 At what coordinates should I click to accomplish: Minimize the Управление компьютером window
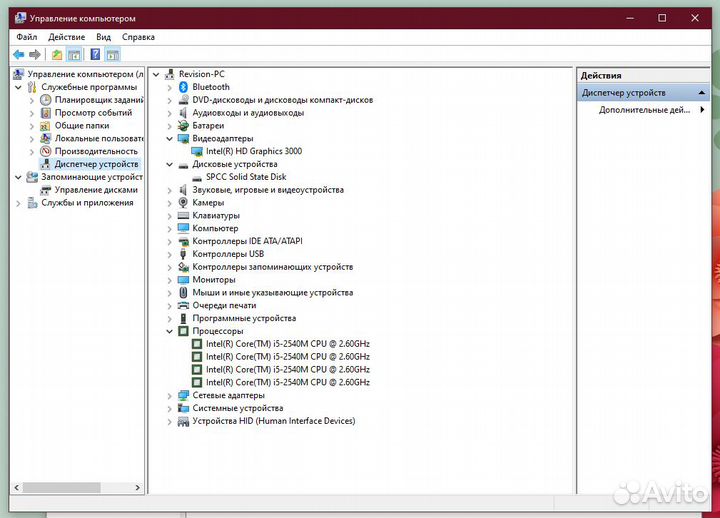(630, 18)
